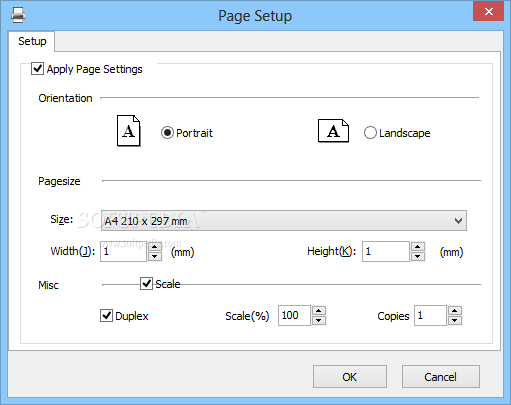
Task: Decrease Scale(%) with down arrow
Action: pyautogui.click(x=319, y=320)
